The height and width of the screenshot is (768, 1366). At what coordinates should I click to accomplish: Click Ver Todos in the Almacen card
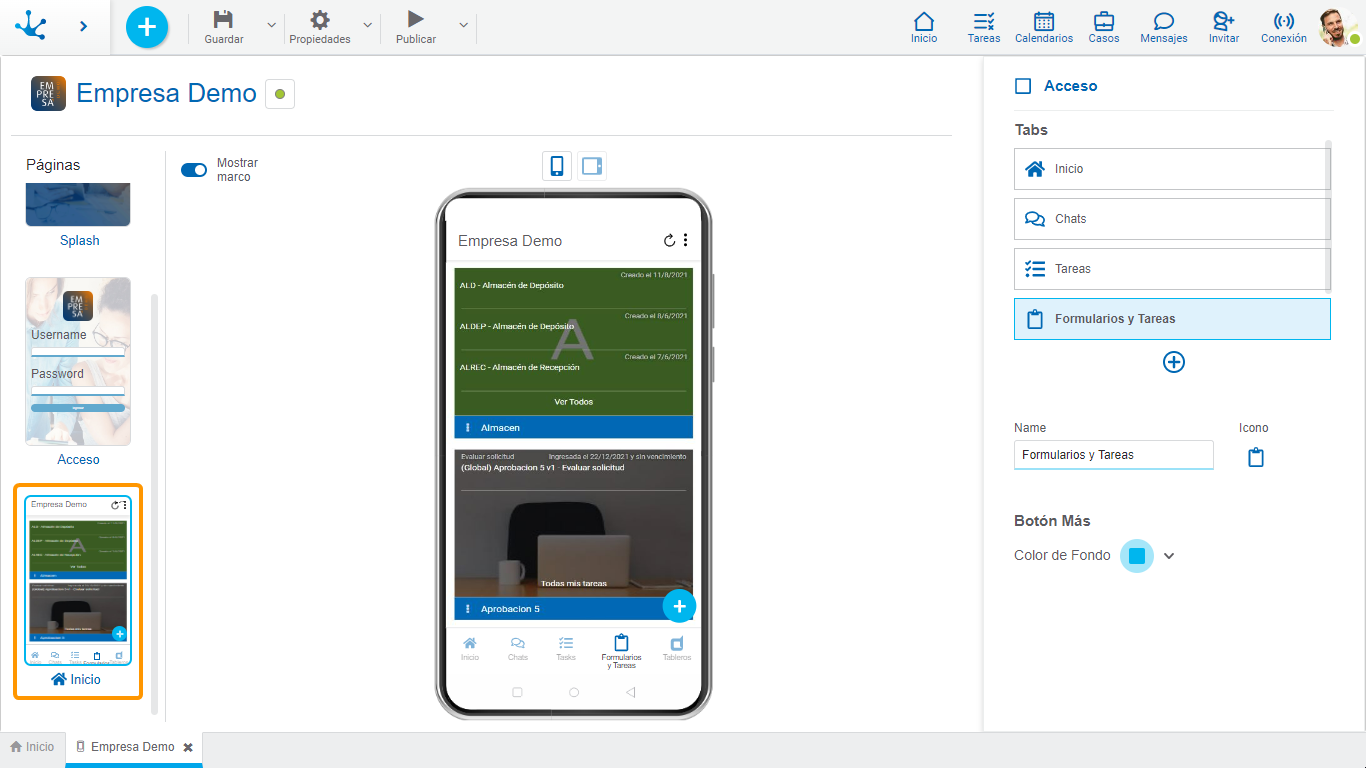point(574,402)
